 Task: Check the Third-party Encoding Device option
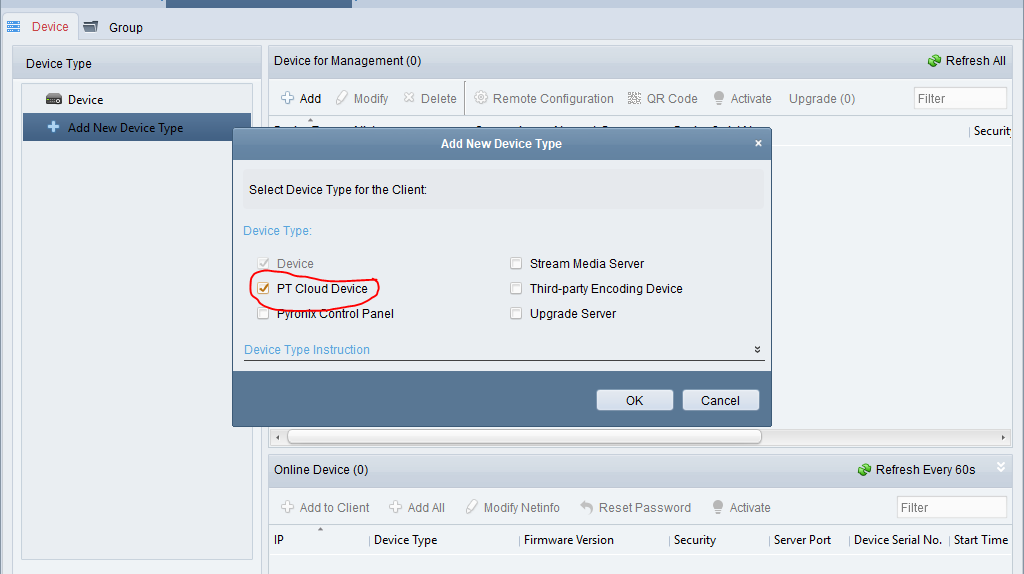point(516,289)
